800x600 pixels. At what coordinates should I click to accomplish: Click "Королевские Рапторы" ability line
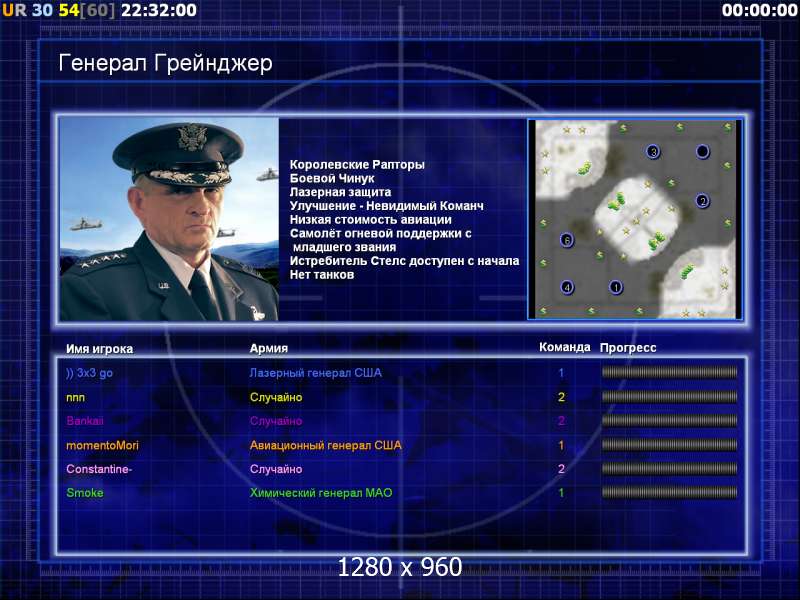coord(357,165)
